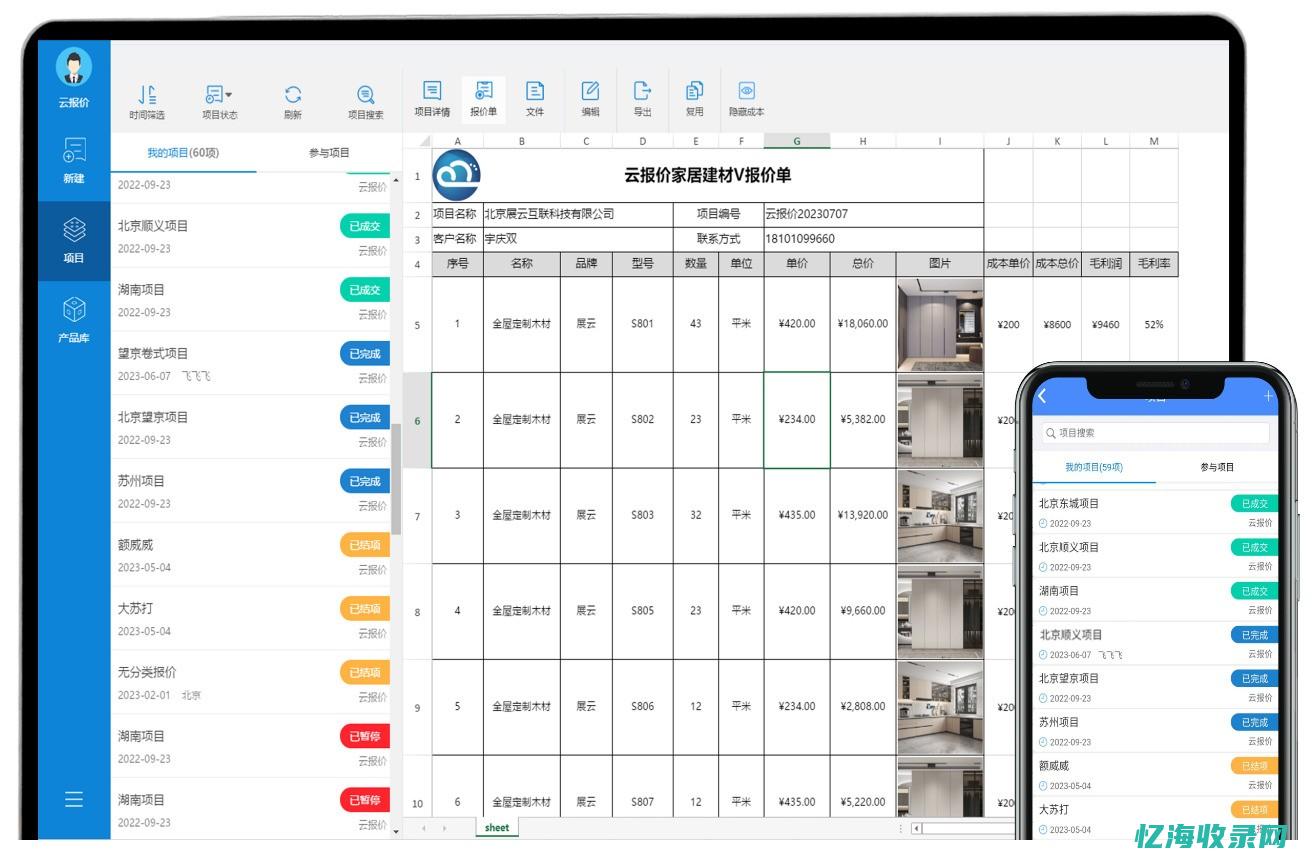This screenshot has height=858, width=1314.
Task: Select column G header in the spreadsheet
Action: pyautogui.click(x=797, y=141)
